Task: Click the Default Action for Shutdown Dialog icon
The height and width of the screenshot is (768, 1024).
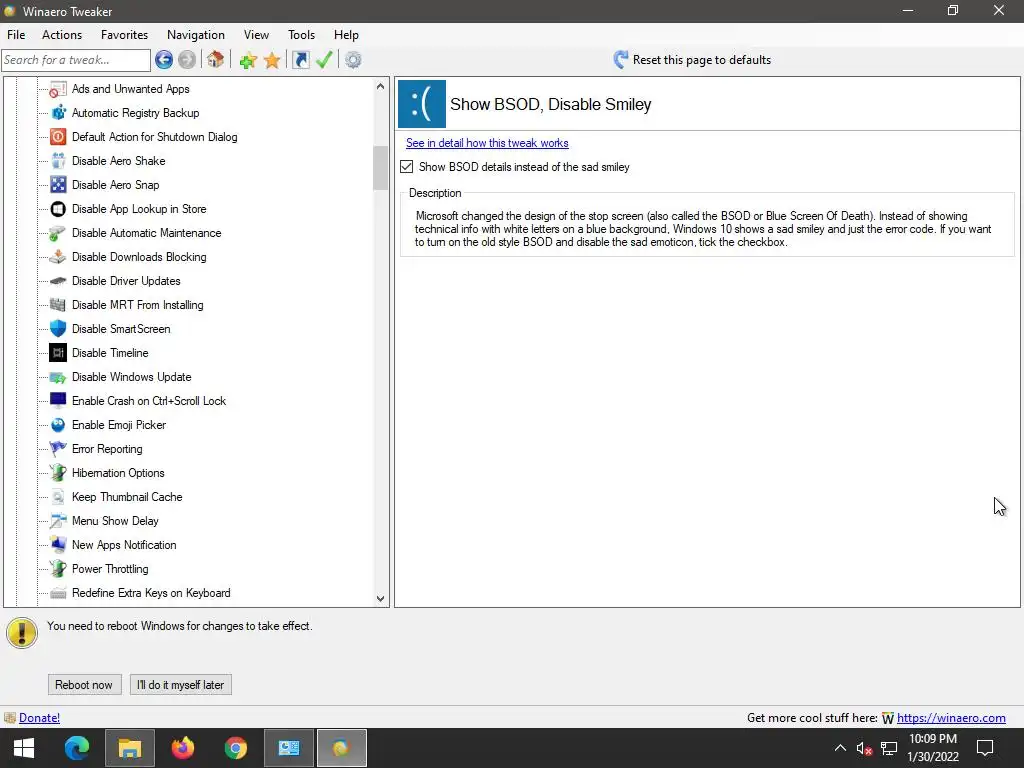Action: 58,137
